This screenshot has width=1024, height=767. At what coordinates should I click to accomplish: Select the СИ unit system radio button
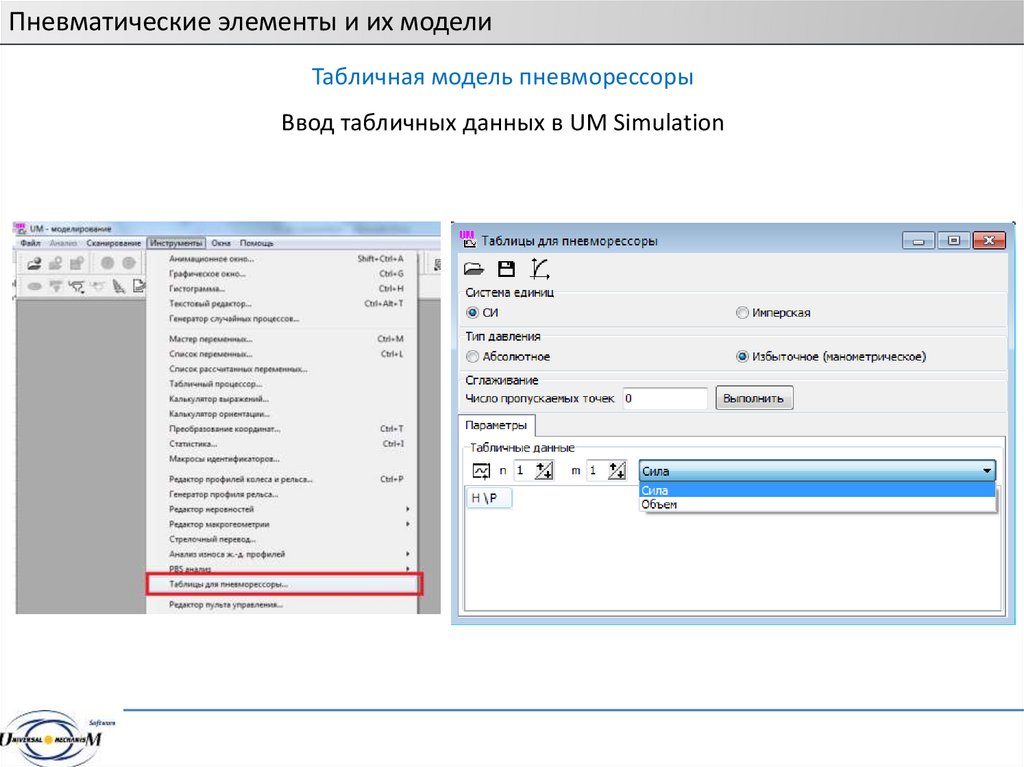click(x=473, y=313)
